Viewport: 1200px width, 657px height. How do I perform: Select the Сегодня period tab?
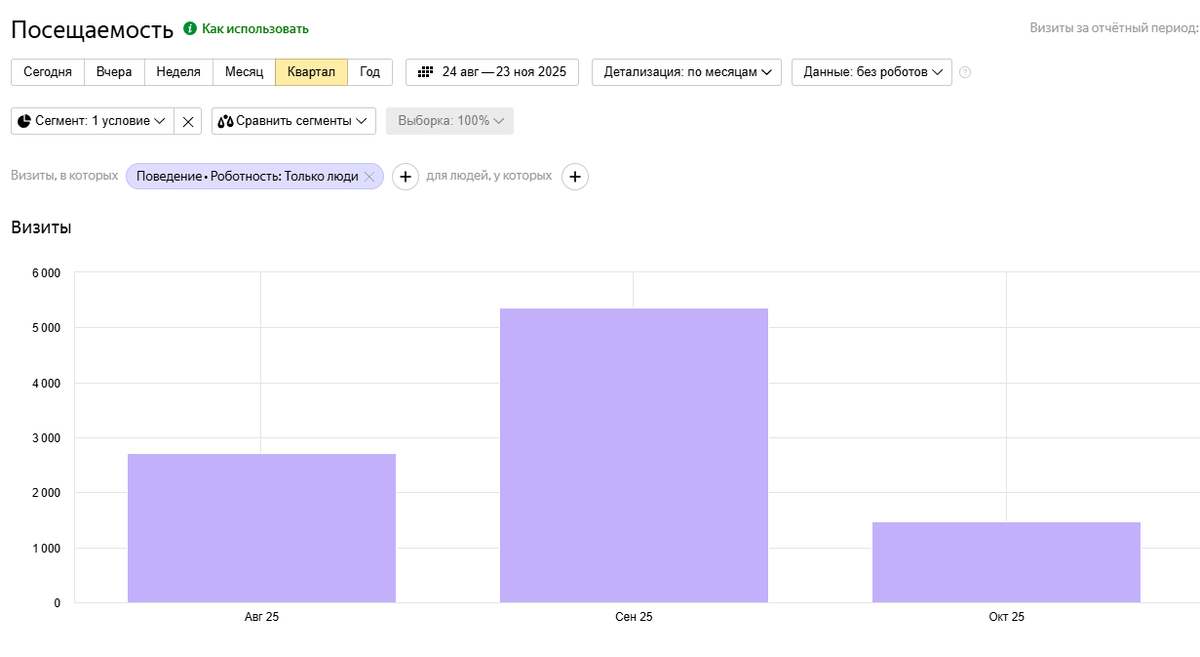48,72
